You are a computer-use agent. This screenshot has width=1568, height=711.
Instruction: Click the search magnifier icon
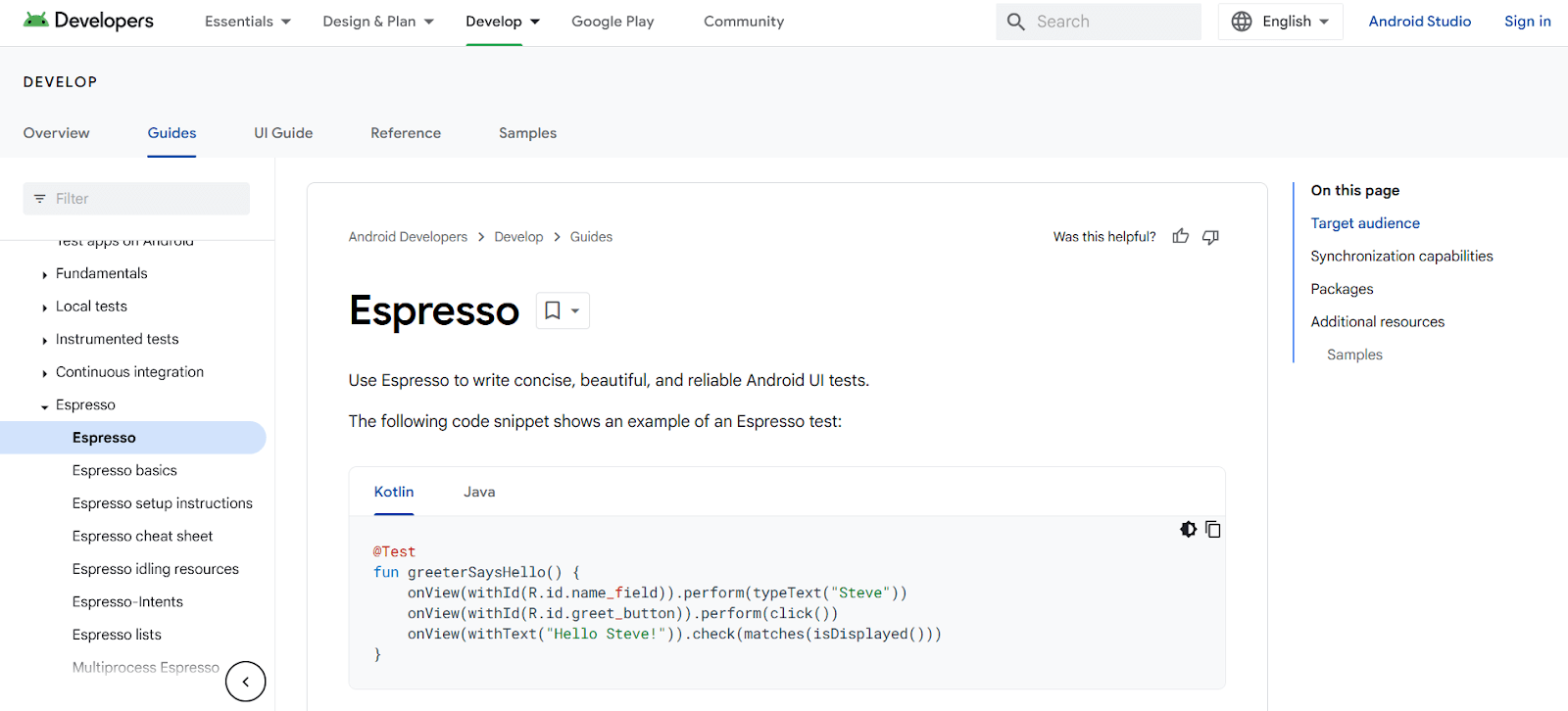[1016, 22]
